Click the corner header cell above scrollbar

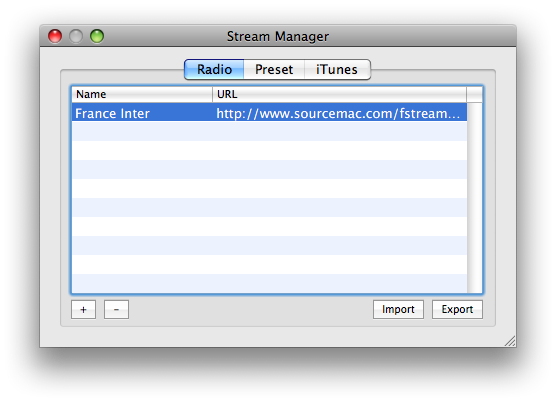pyautogui.click(x=474, y=94)
